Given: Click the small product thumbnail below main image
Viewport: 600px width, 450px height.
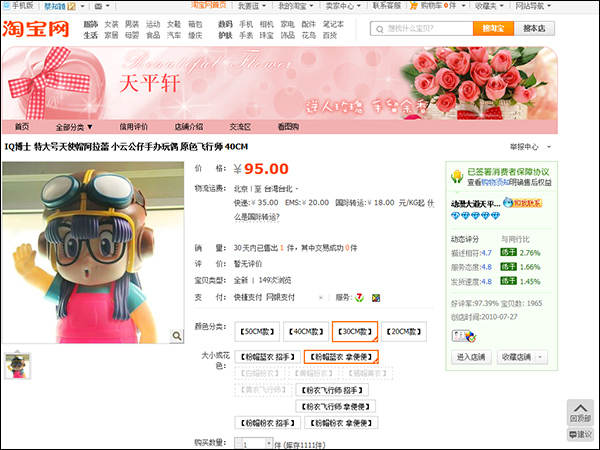Looking at the screenshot, I should [17, 366].
